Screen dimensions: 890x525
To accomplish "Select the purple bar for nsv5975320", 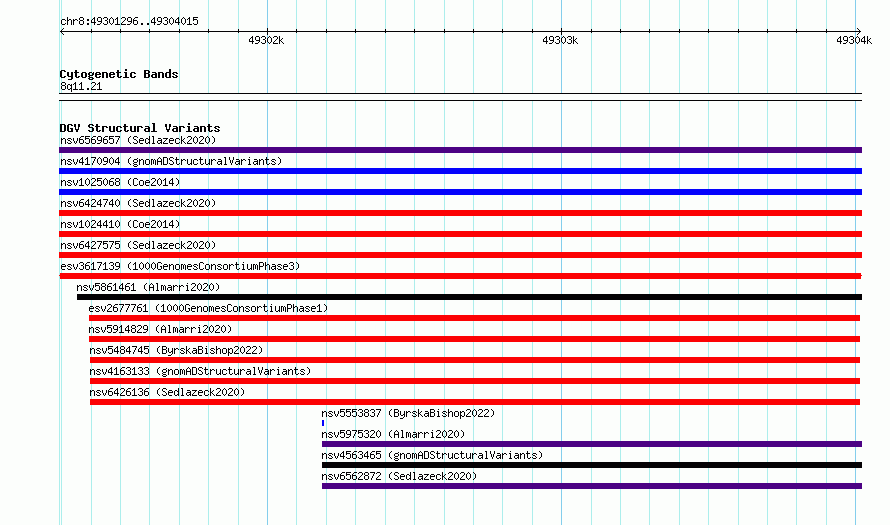I will point(592,444).
